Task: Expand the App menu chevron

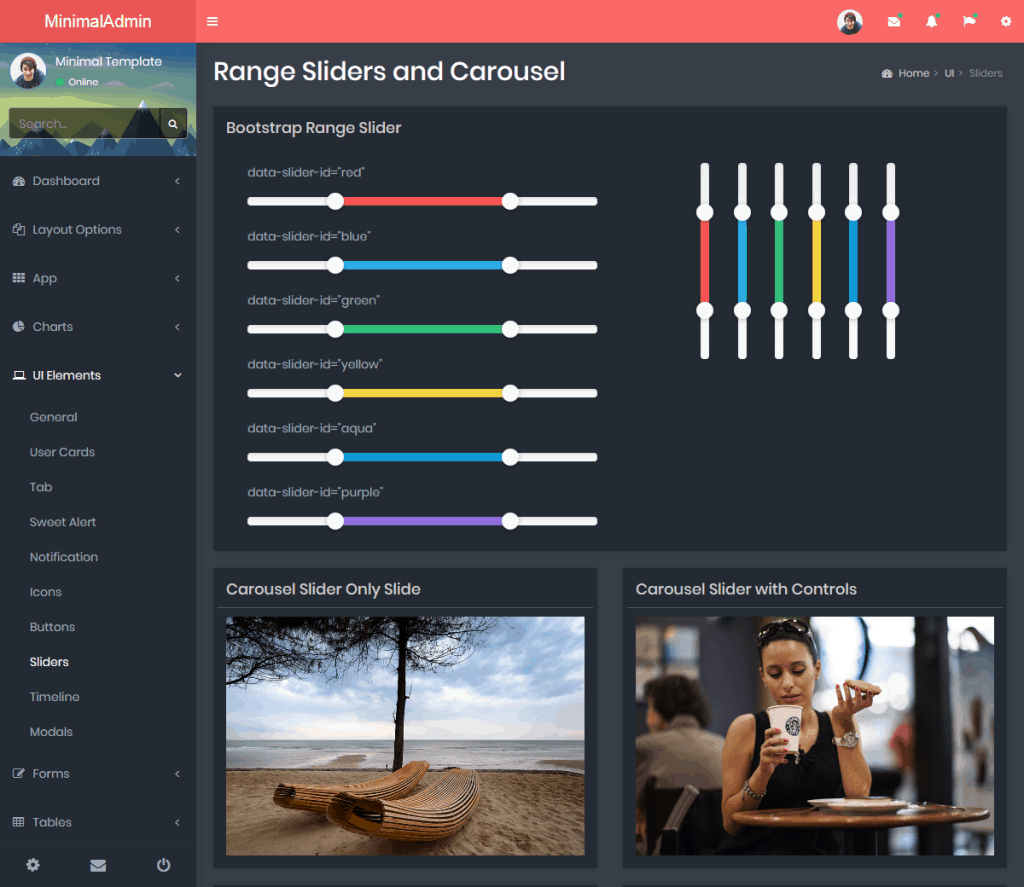Action: pos(178,278)
